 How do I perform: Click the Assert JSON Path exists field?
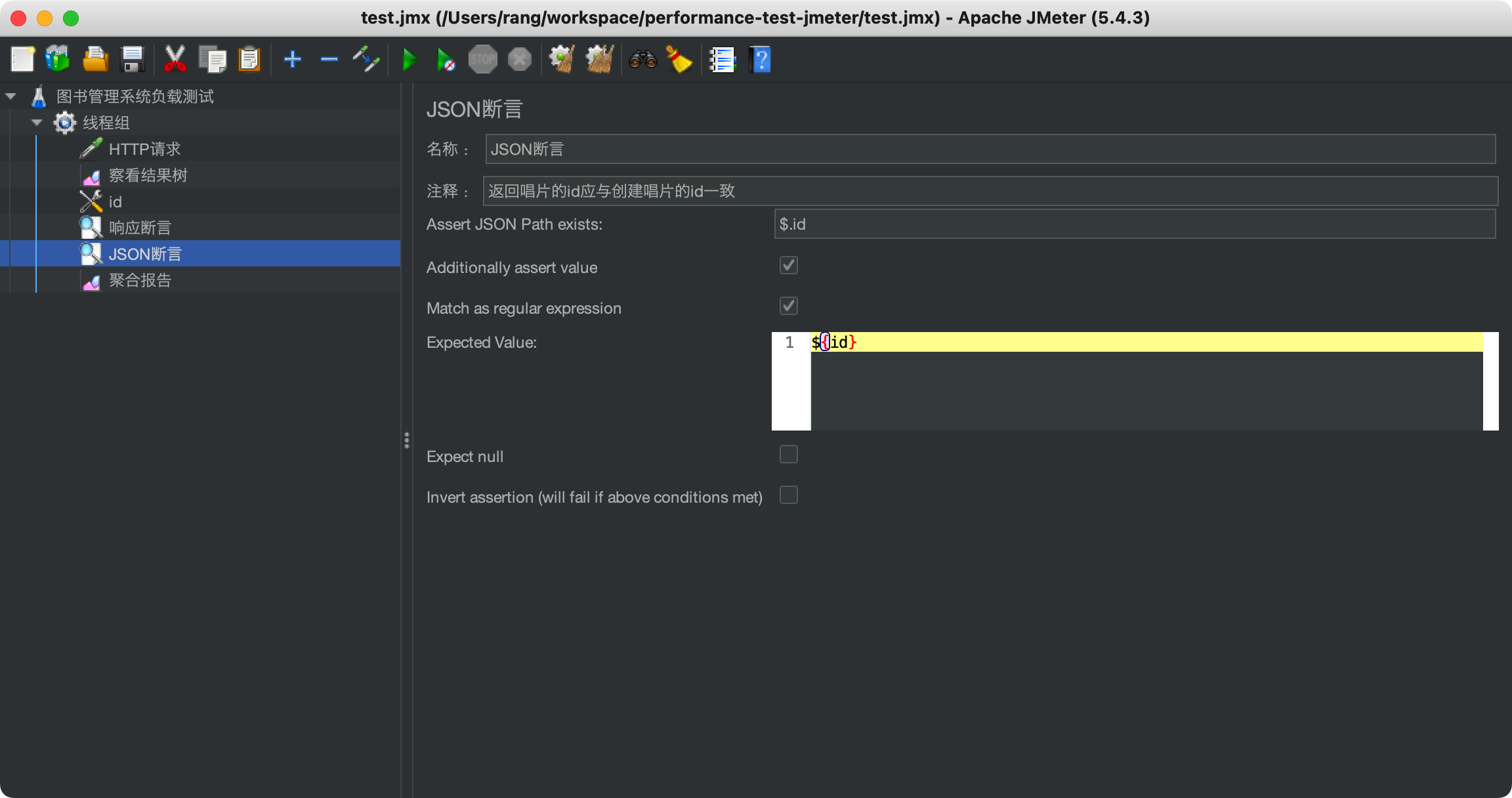pyautogui.click(x=1134, y=224)
